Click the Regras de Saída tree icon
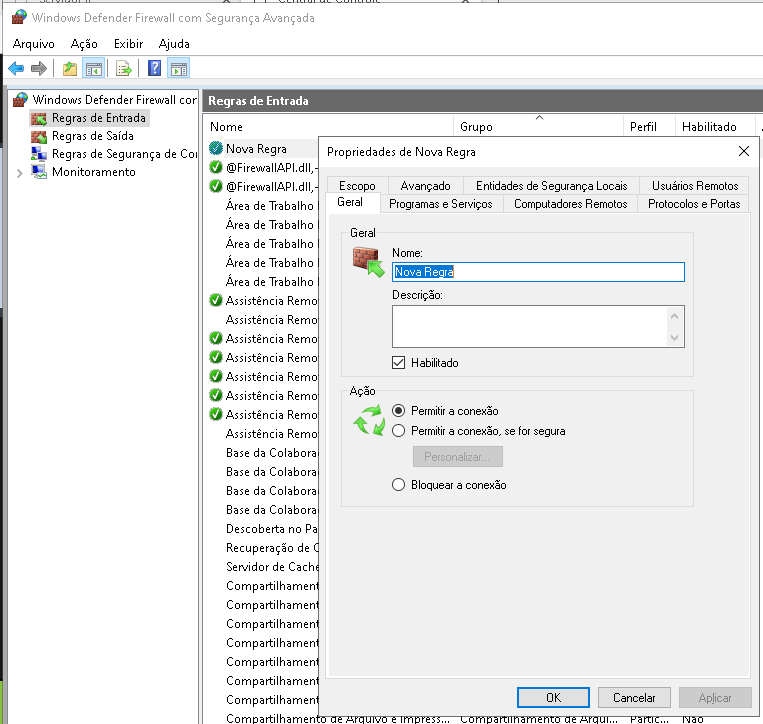Screen dimensions: 763x724 tap(39, 136)
